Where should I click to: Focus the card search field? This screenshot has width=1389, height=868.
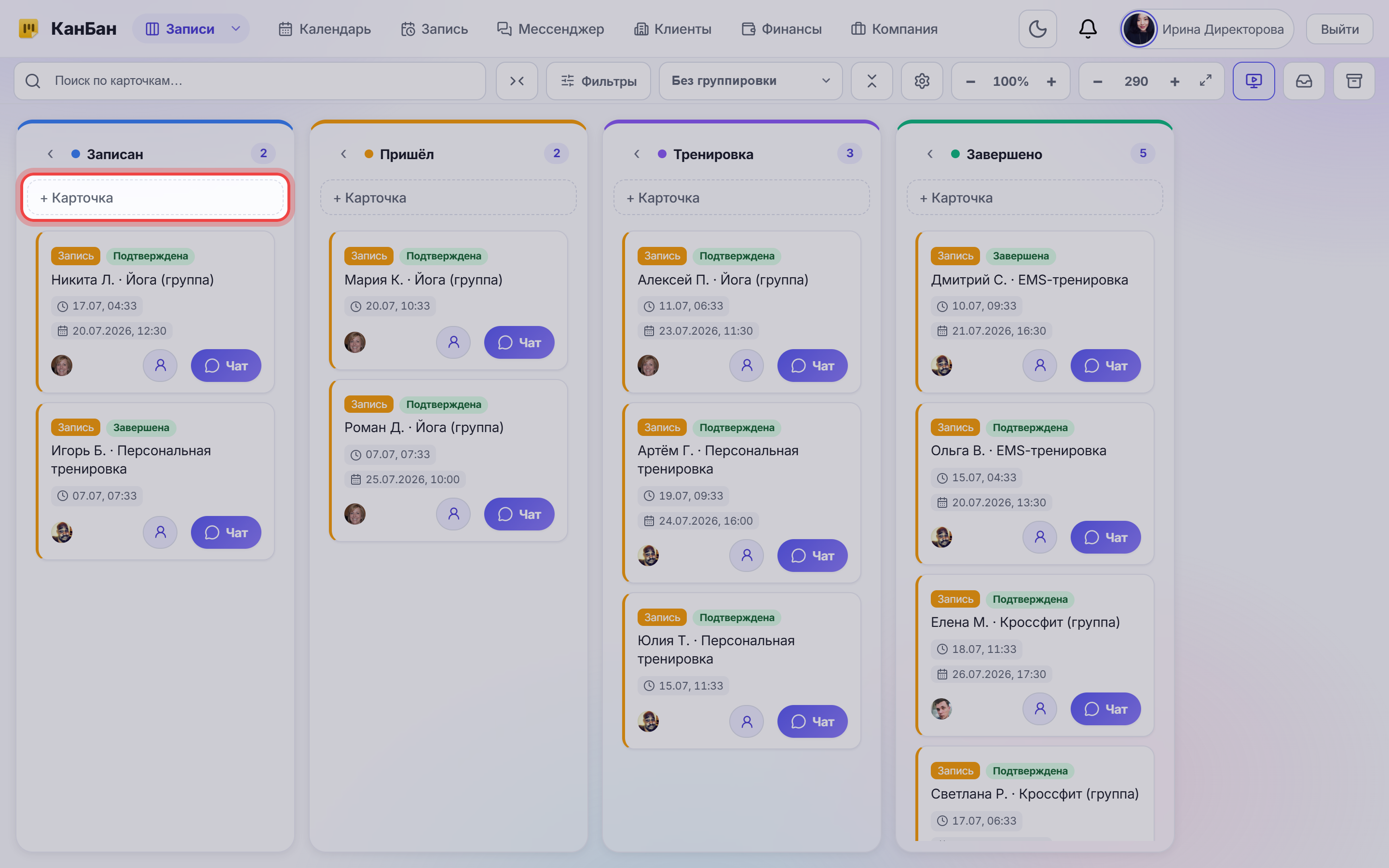click(250, 81)
